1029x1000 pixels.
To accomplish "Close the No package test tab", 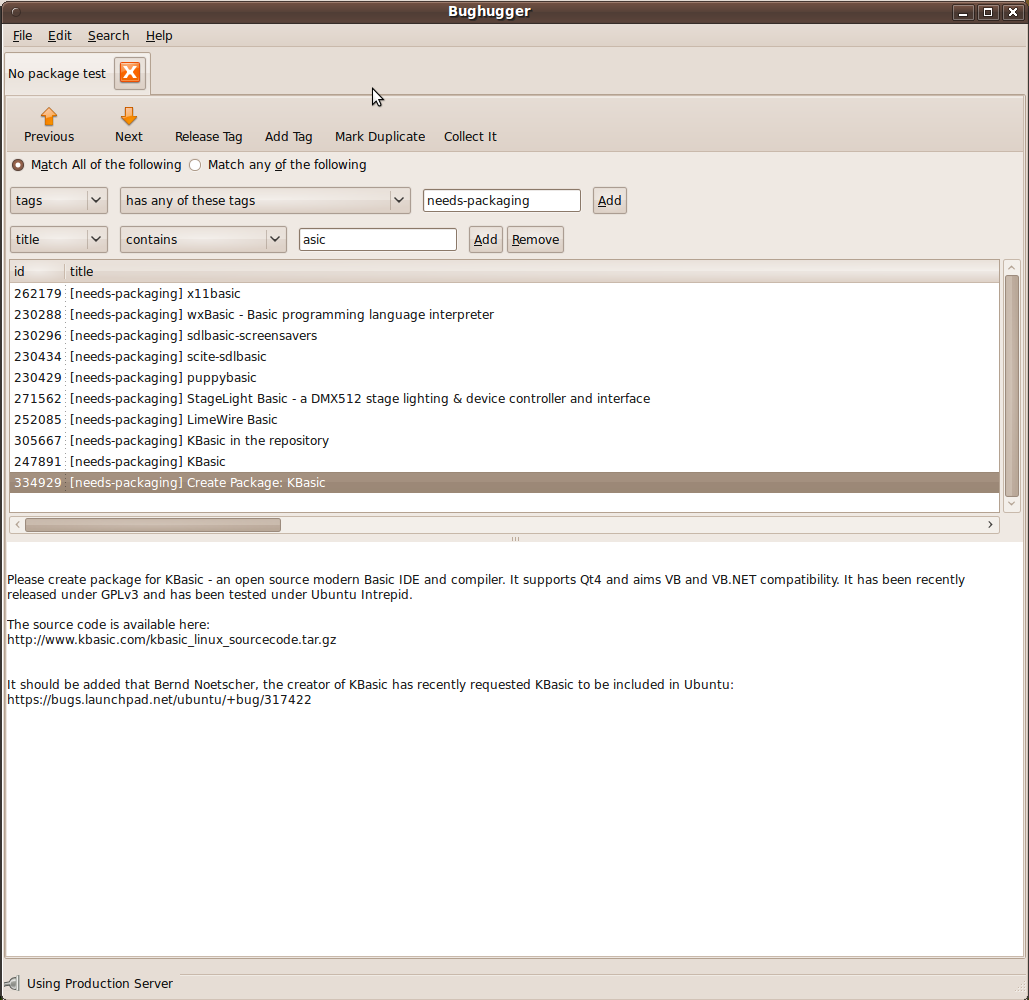I will [130, 72].
